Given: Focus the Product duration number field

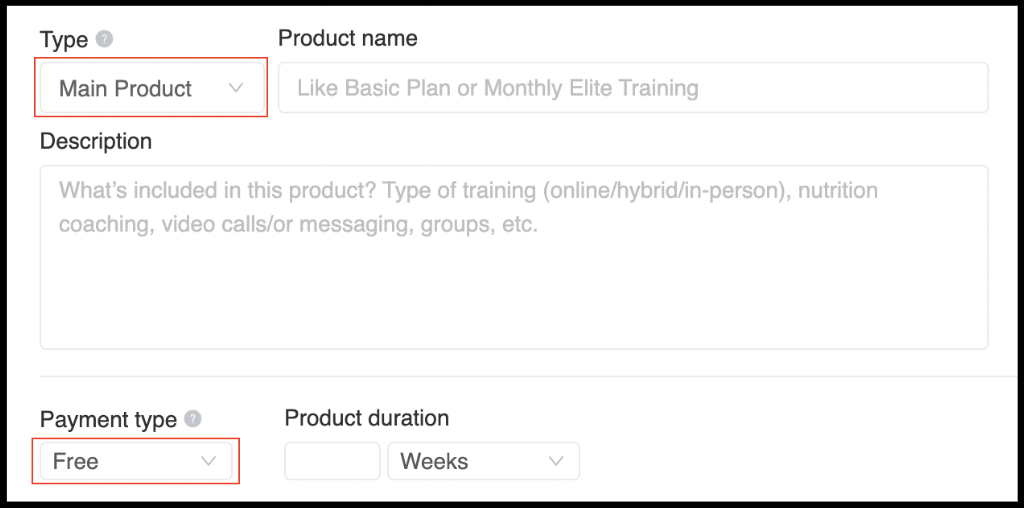Looking at the screenshot, I should (x=332, y=461).
